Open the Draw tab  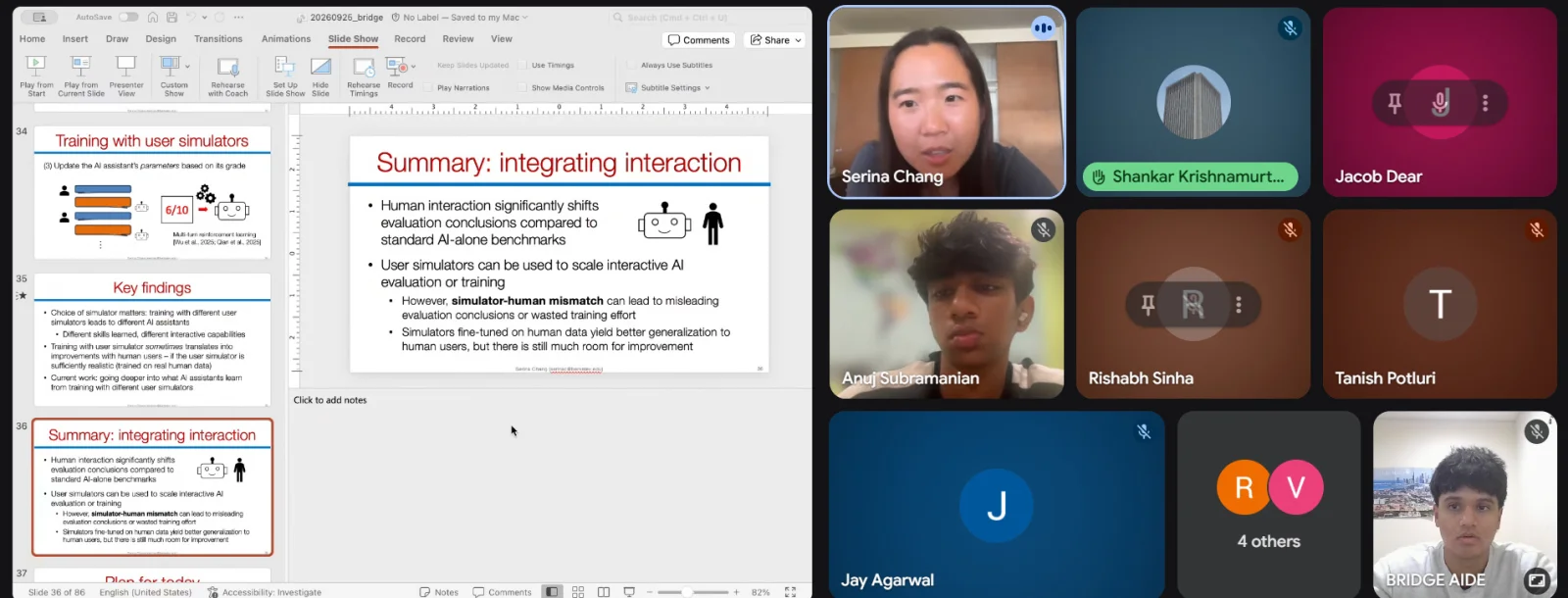[x=117, y=39]
